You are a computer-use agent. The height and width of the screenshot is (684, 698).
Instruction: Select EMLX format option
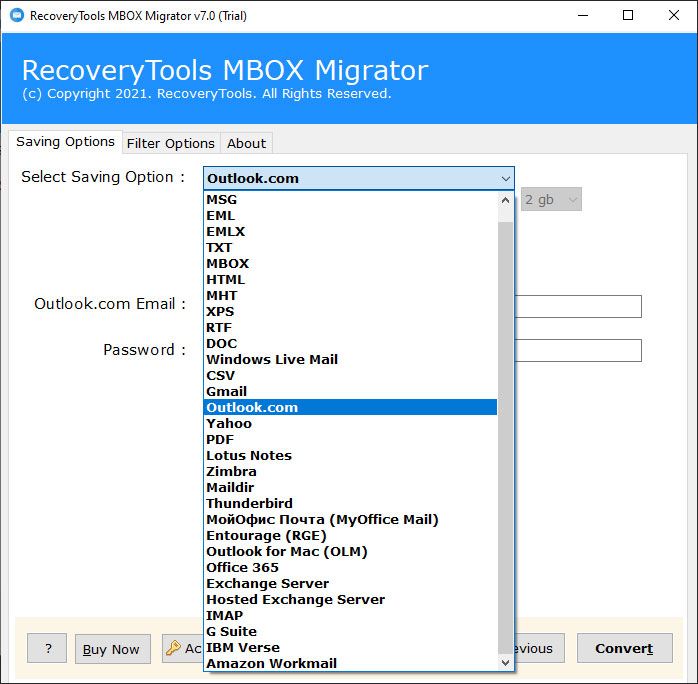click(x=350, y=231)
